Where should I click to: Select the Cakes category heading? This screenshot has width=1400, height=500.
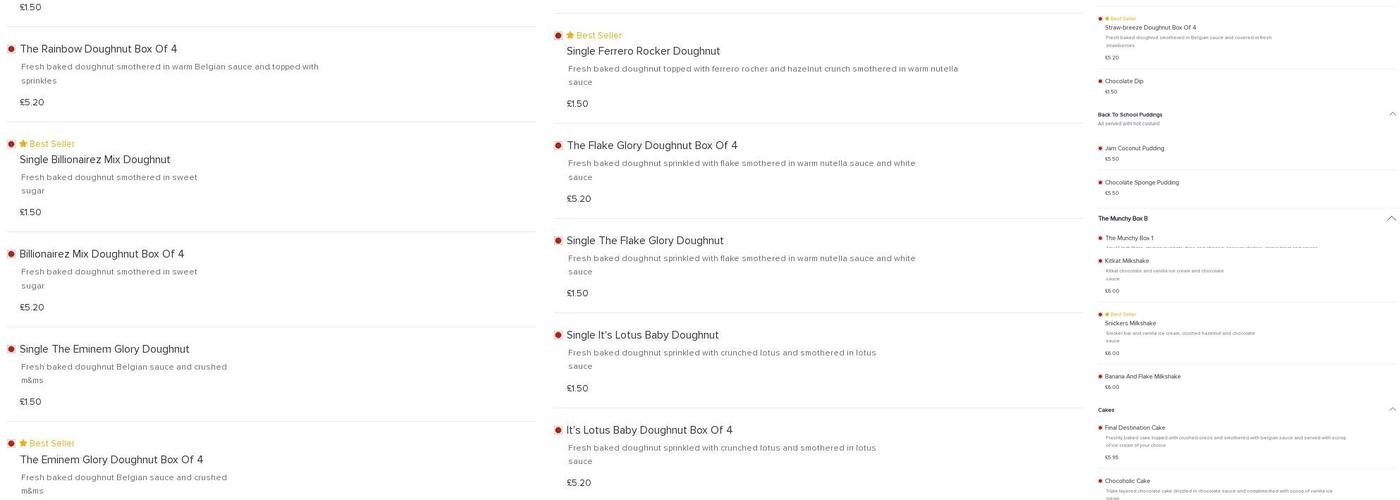(x=1106, y=410)
